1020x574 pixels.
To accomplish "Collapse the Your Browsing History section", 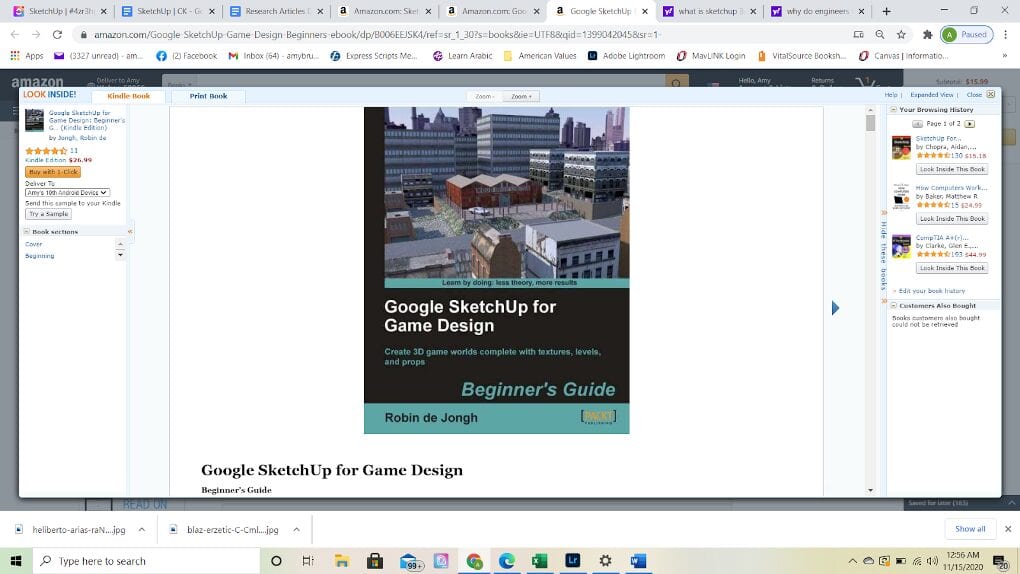I will pyautogui.click(x=894, y=110).
